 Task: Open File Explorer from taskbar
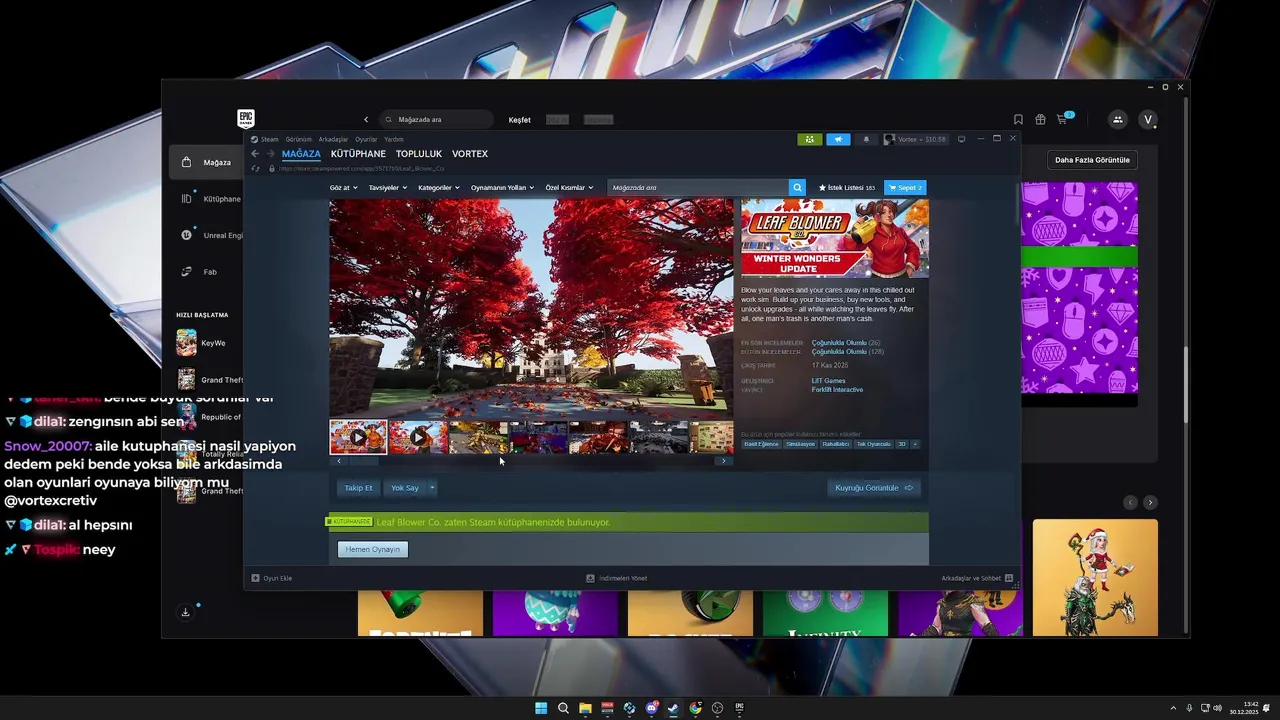pos(585,708)
